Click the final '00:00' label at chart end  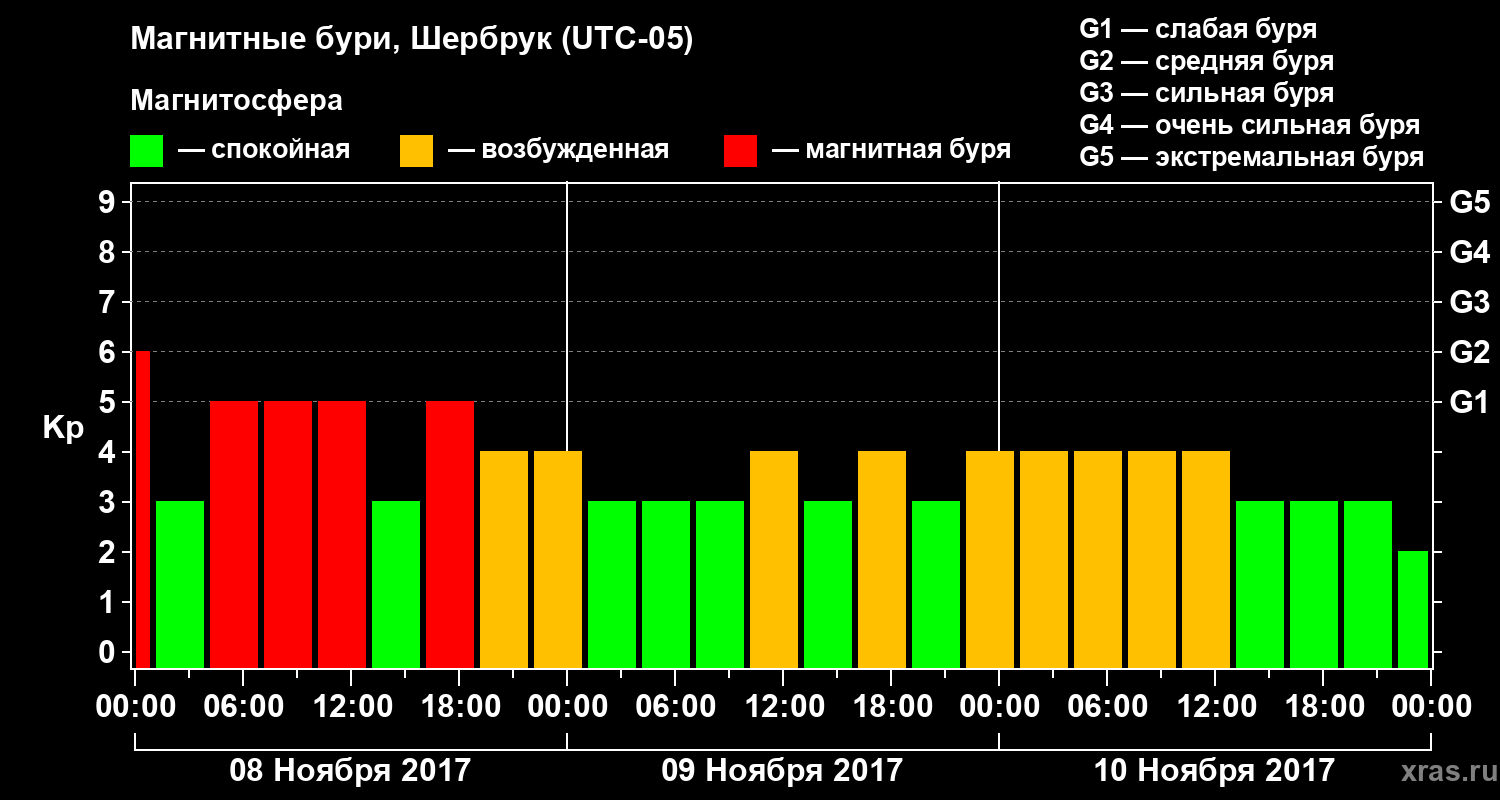(x=1431, y=707)
